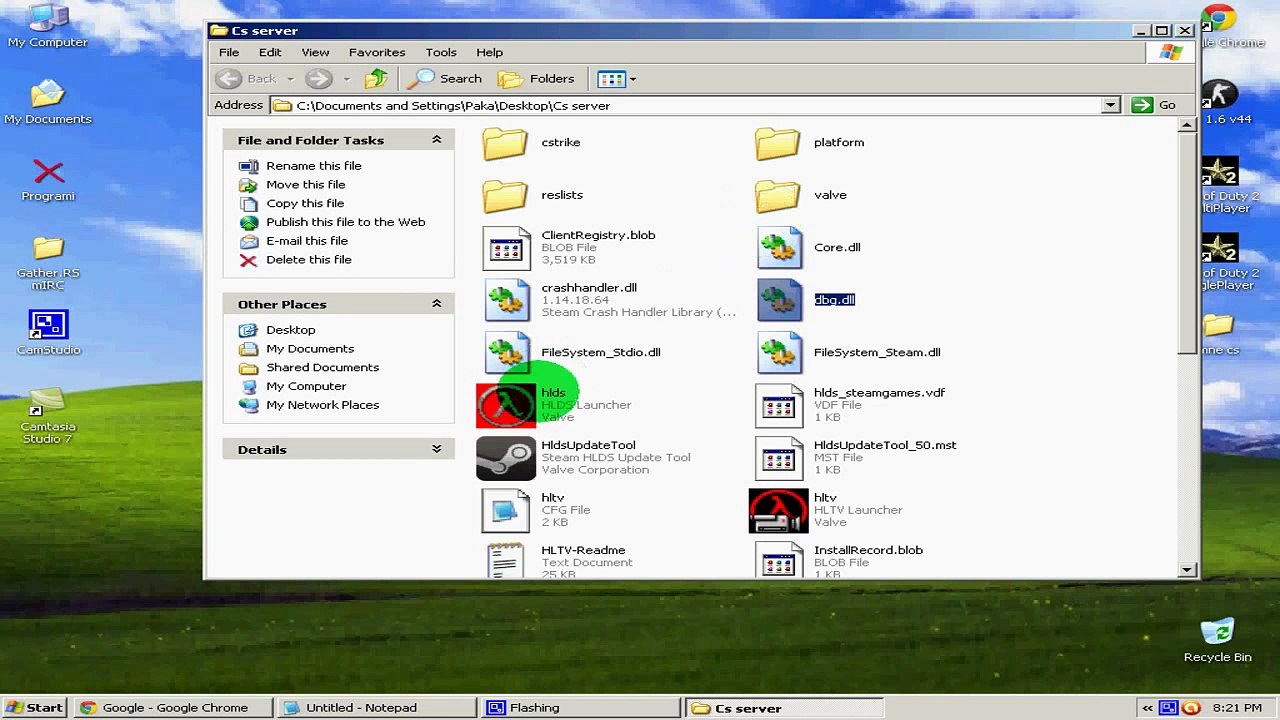Toggle the Folders toolbar button
1280x720 pixels.
[537, 79]
